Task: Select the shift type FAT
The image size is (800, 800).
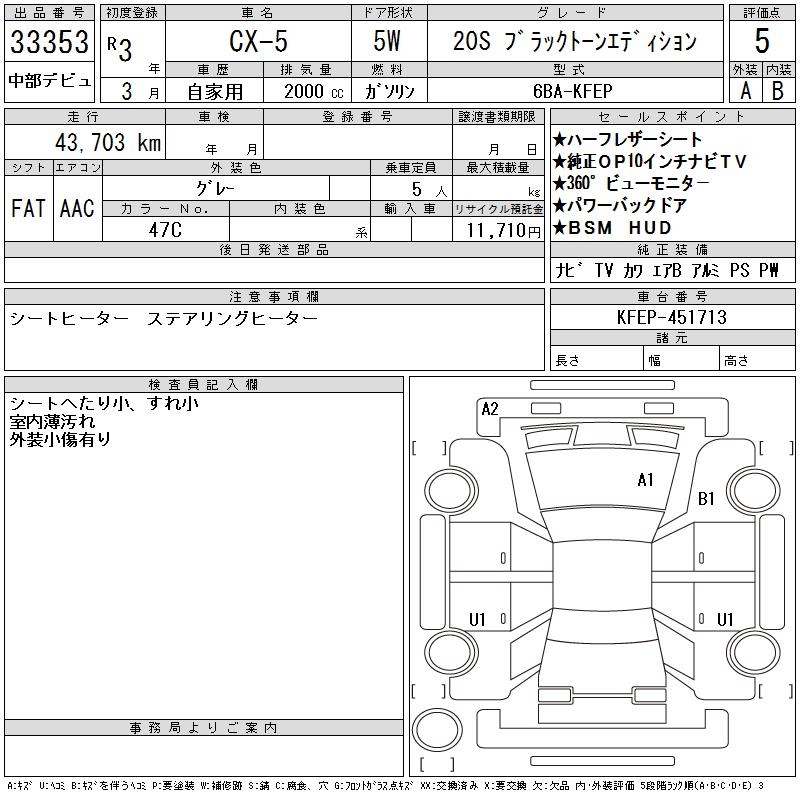Action: [28, 208]
